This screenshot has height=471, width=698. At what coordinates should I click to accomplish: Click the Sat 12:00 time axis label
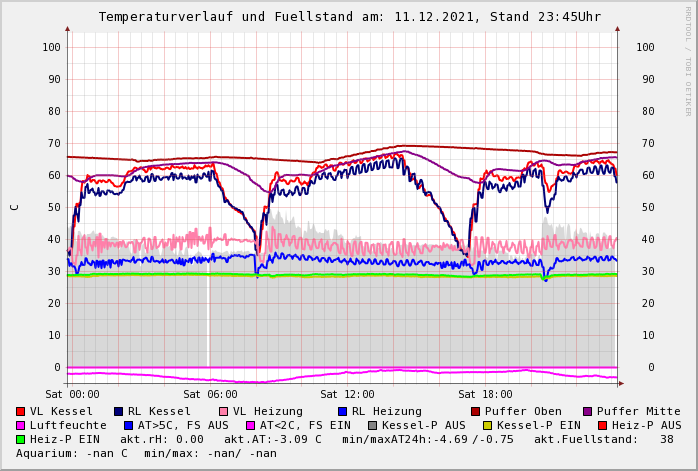coord(347,394)
